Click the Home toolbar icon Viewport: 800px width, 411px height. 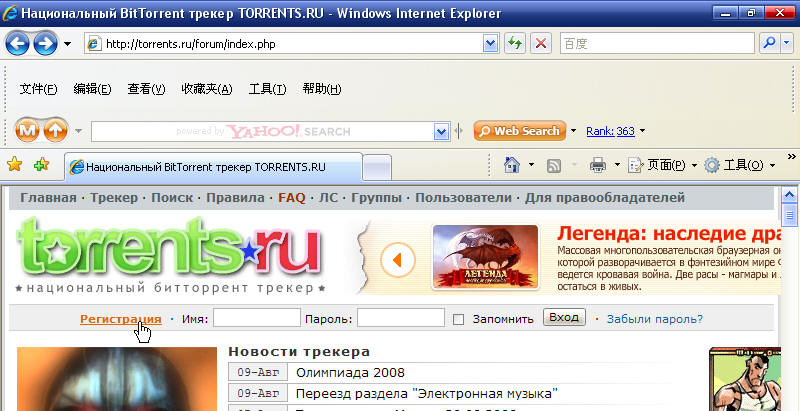[x=512, y=165]
